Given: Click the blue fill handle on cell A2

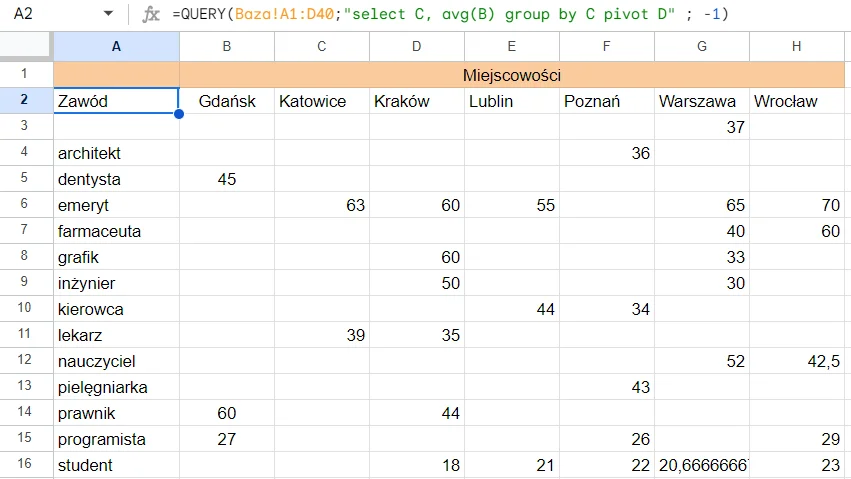Looking at the screenshot, I should (x=179, y=113).
